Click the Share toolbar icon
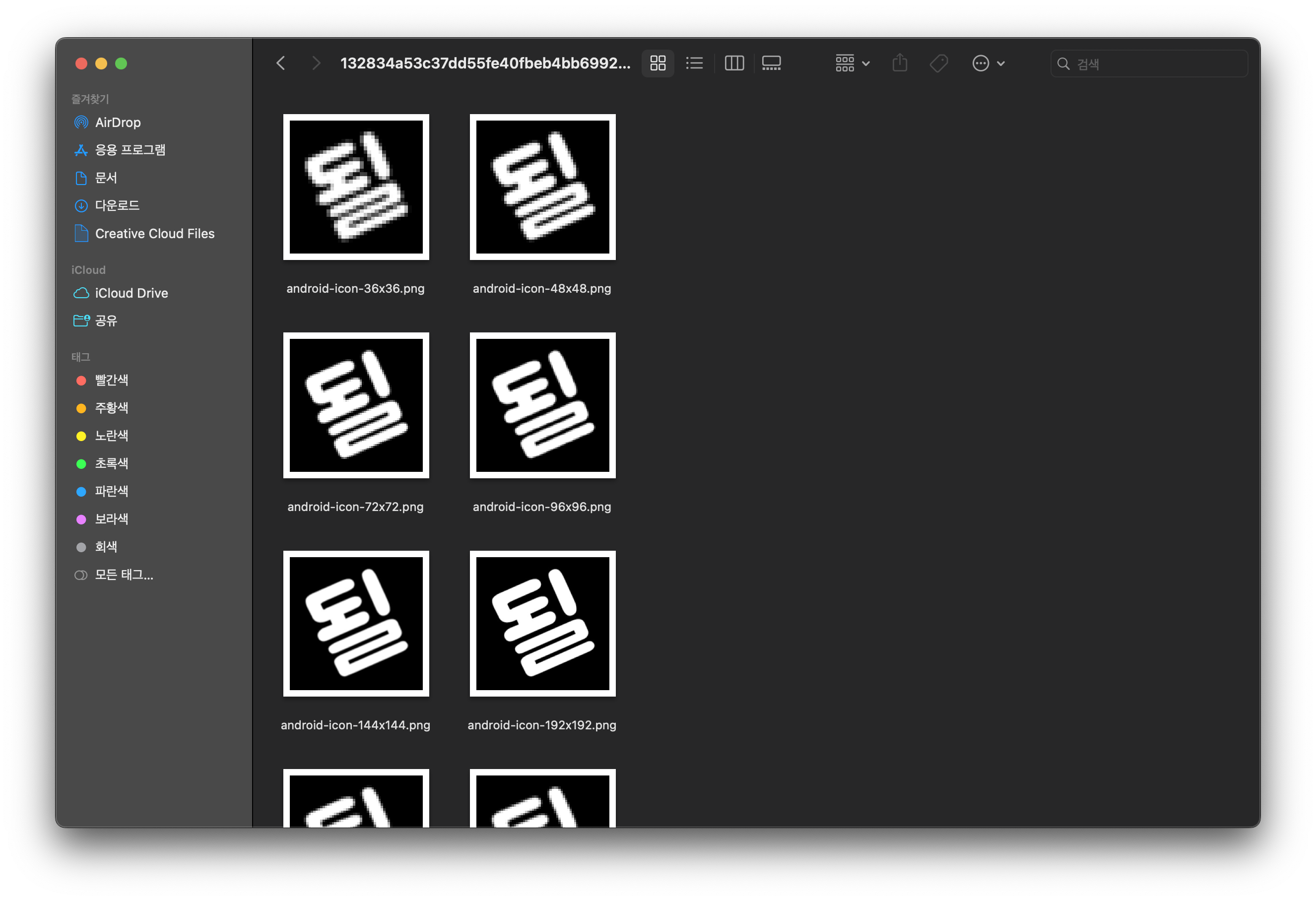 pos(899,63)
